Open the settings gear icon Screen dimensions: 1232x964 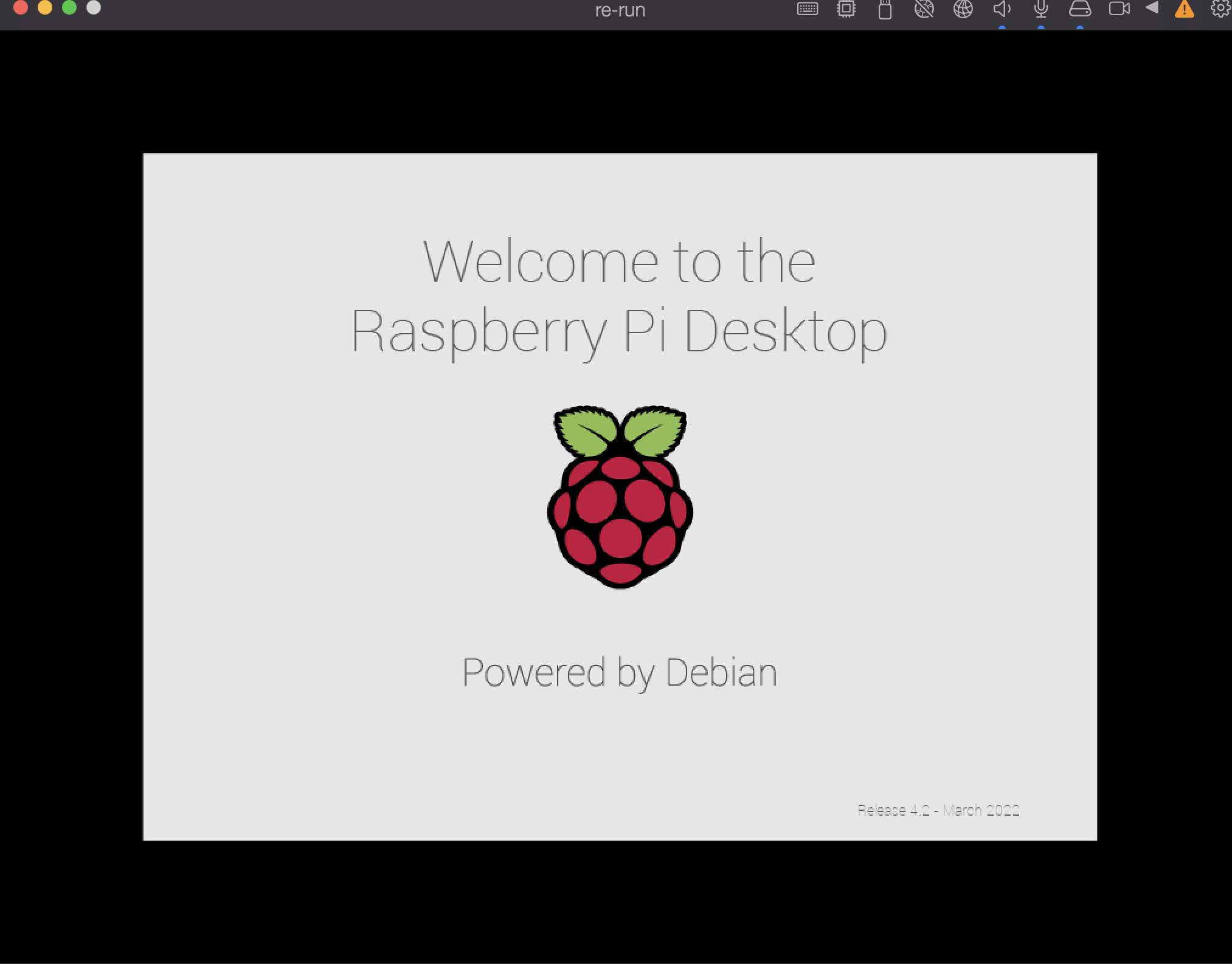click(1220, 9)
